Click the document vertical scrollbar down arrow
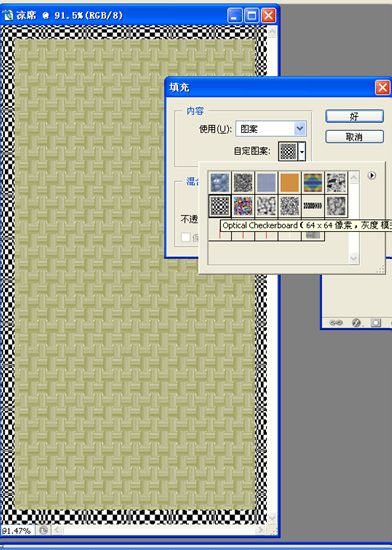Screen dimensions: 392x550 [272, 517]
